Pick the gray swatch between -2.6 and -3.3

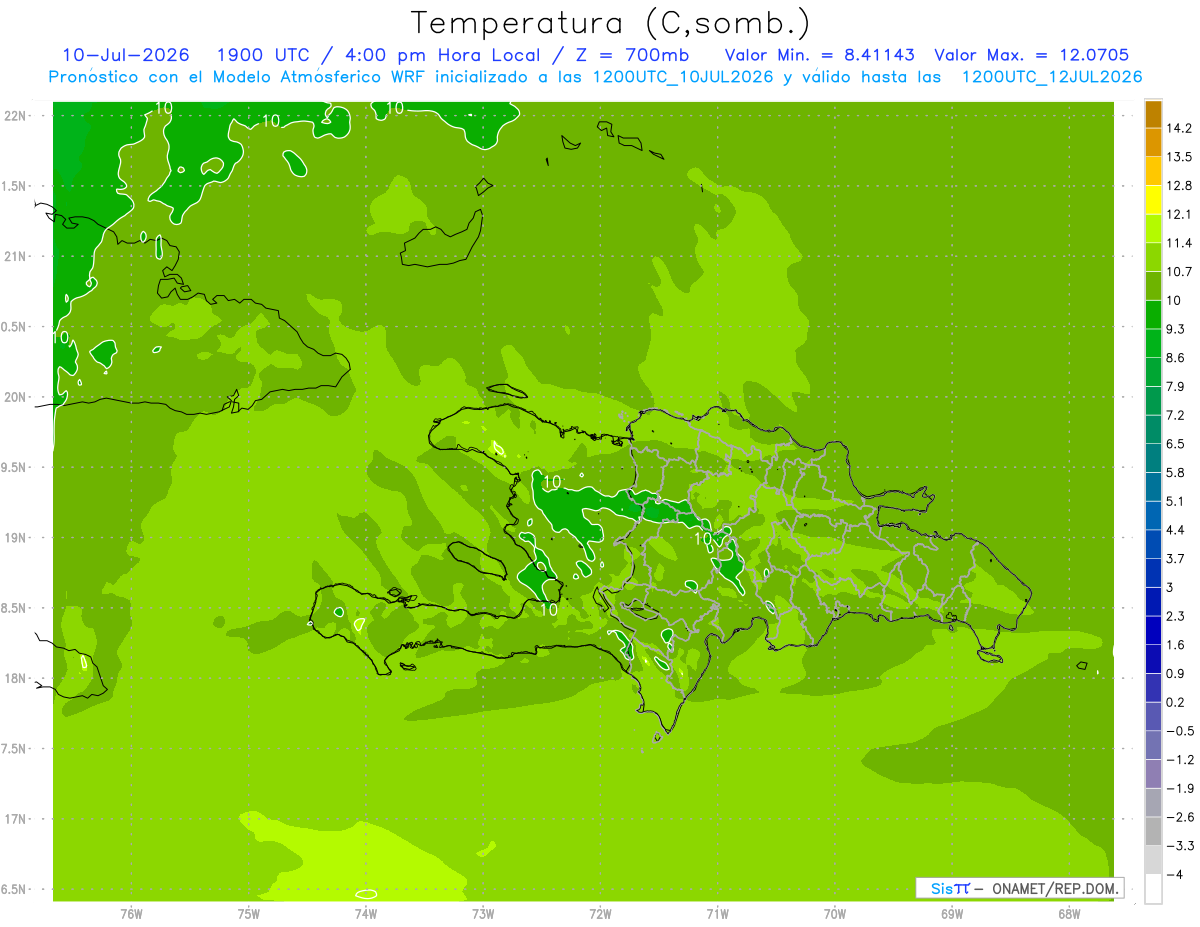click(x=1153, y=832)
